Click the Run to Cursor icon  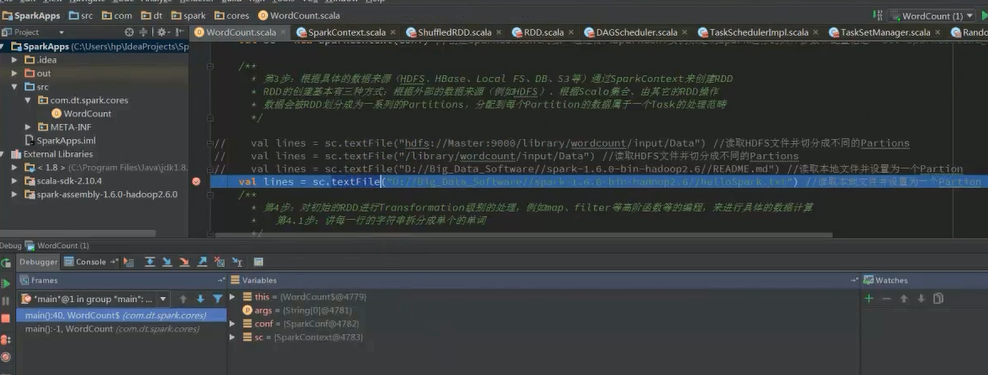point(237,262)
